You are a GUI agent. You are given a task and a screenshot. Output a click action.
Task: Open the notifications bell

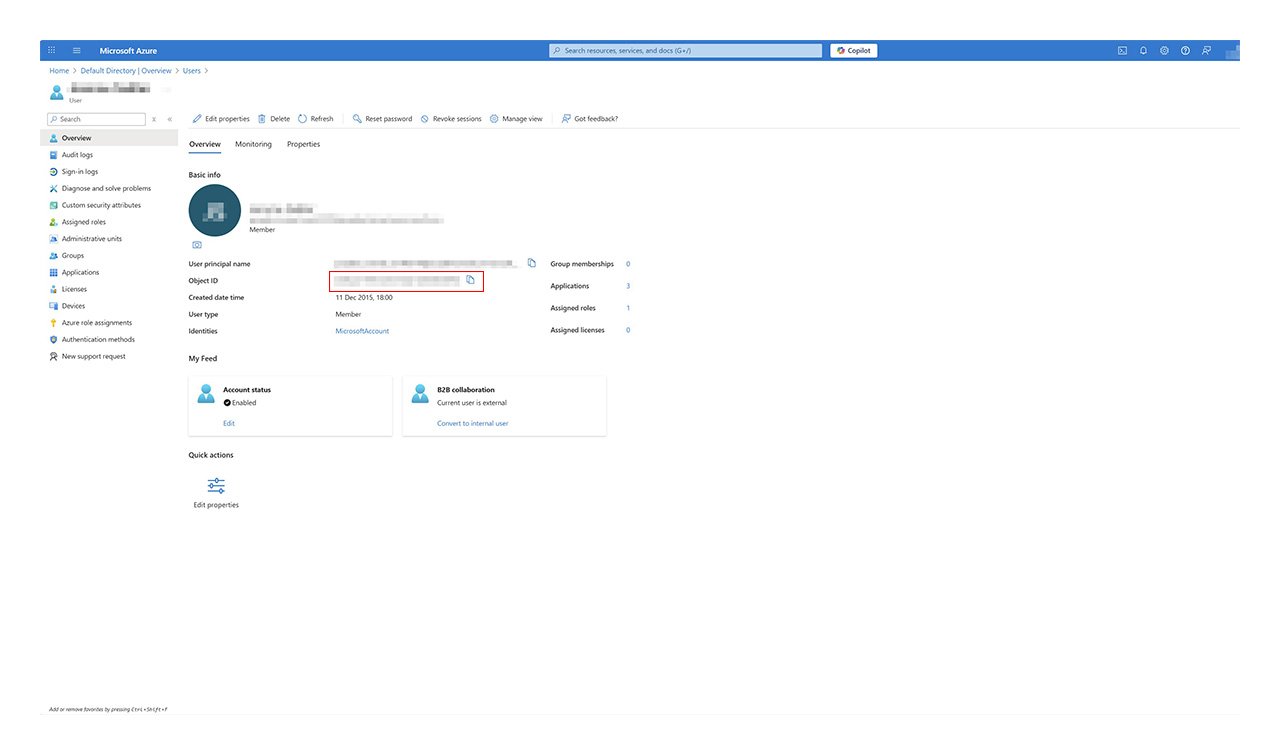pos(1143,50)
